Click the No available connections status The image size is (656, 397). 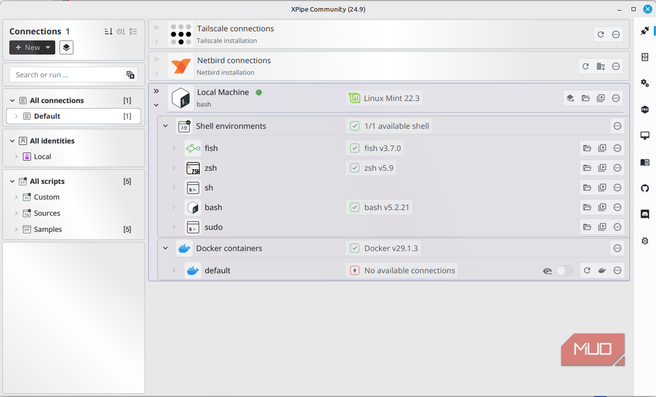click(402, 270)
